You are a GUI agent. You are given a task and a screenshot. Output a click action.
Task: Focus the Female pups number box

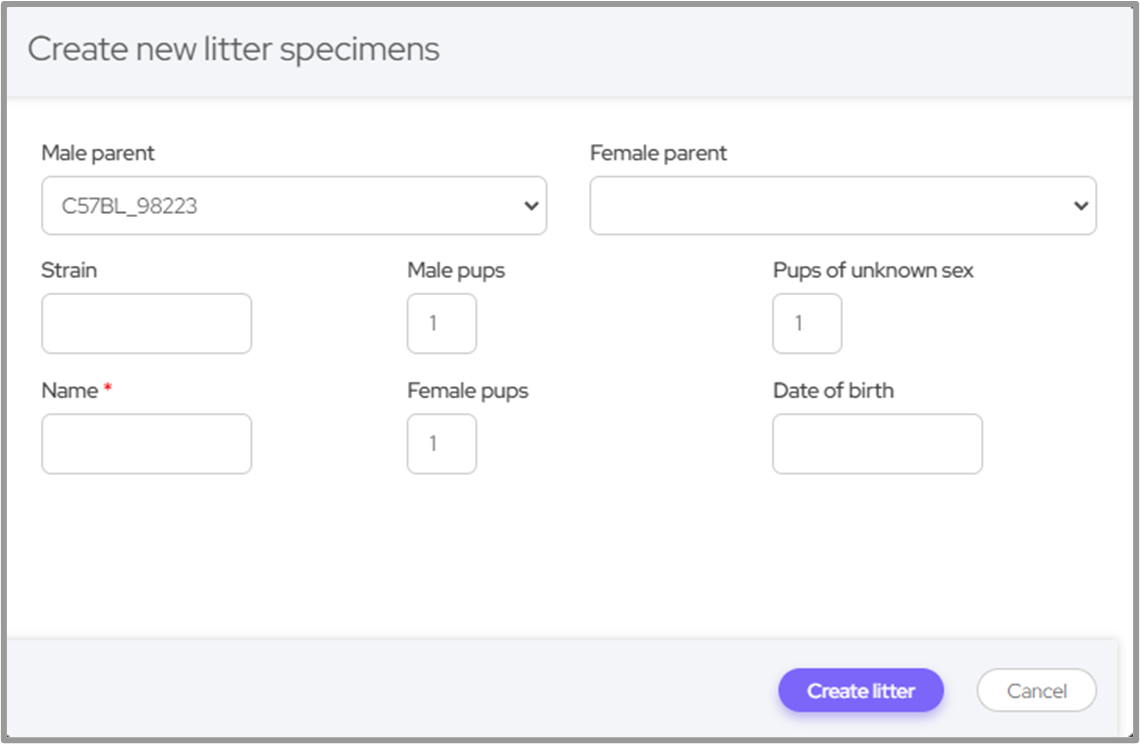coord(441,444)
